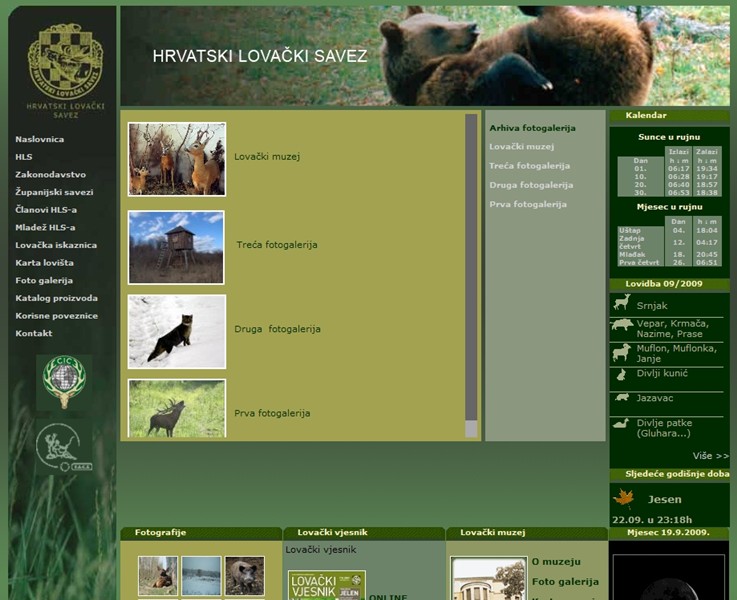Click the autumn leaf icon beside Jesen
737x600 pixels.
point(624,499)
